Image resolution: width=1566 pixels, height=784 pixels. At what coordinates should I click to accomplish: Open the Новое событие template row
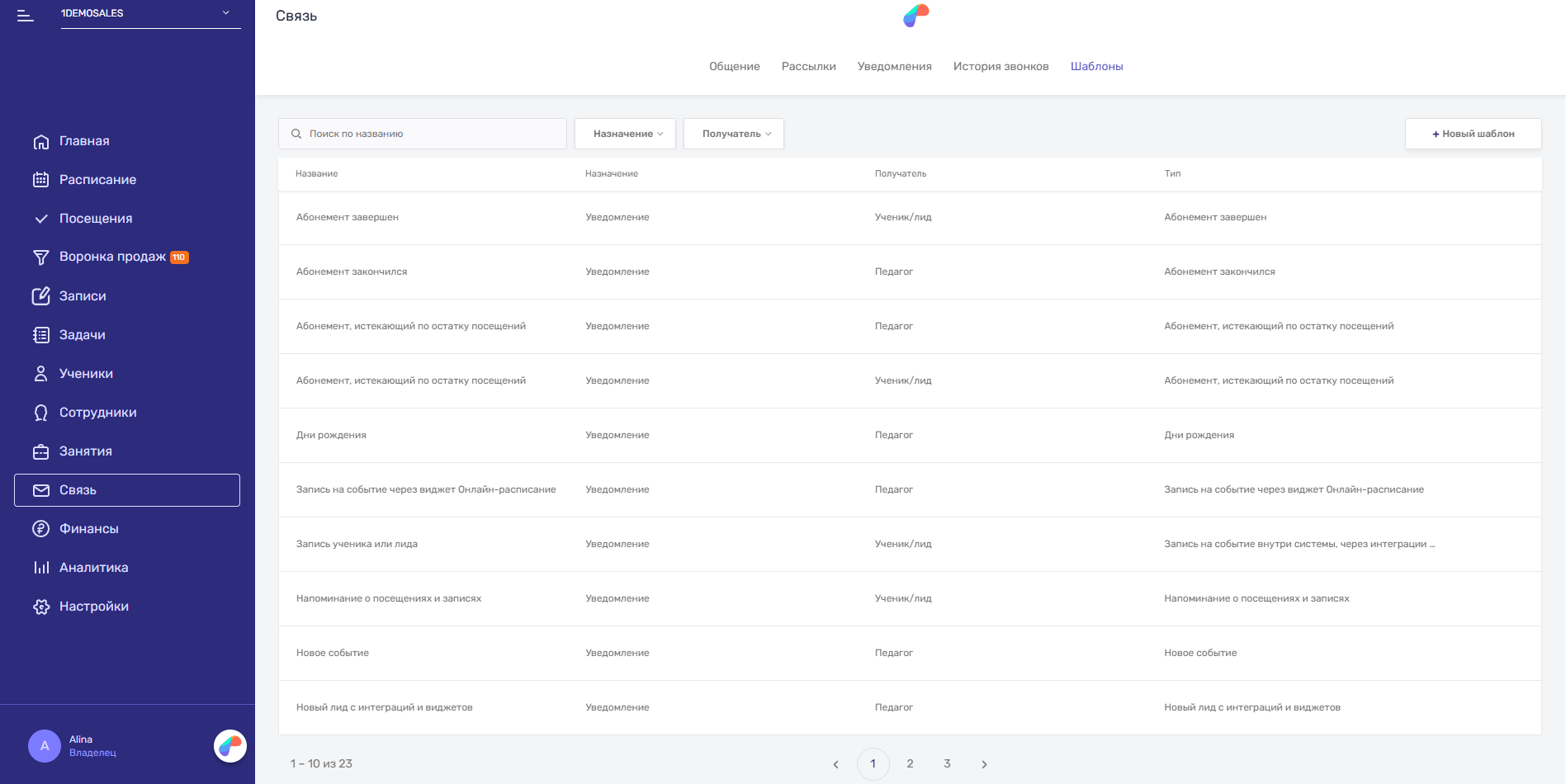[910, 653]
